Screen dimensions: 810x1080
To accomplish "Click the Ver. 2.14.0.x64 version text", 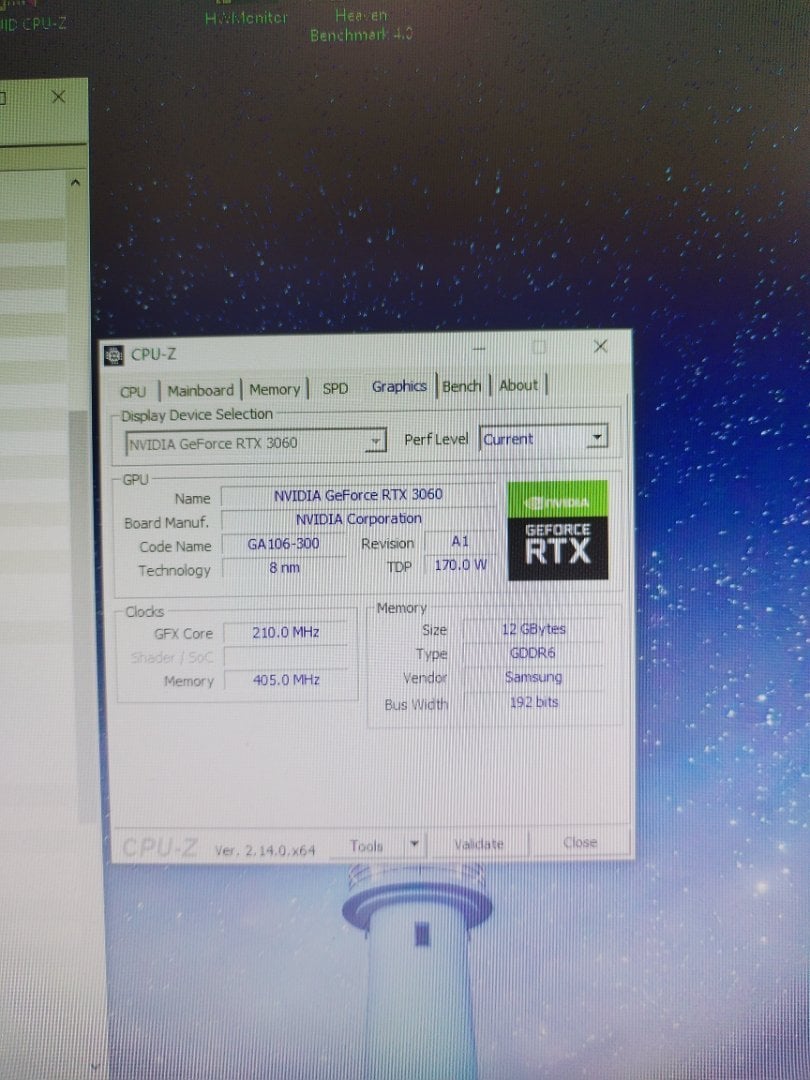I will click(264, 851).
